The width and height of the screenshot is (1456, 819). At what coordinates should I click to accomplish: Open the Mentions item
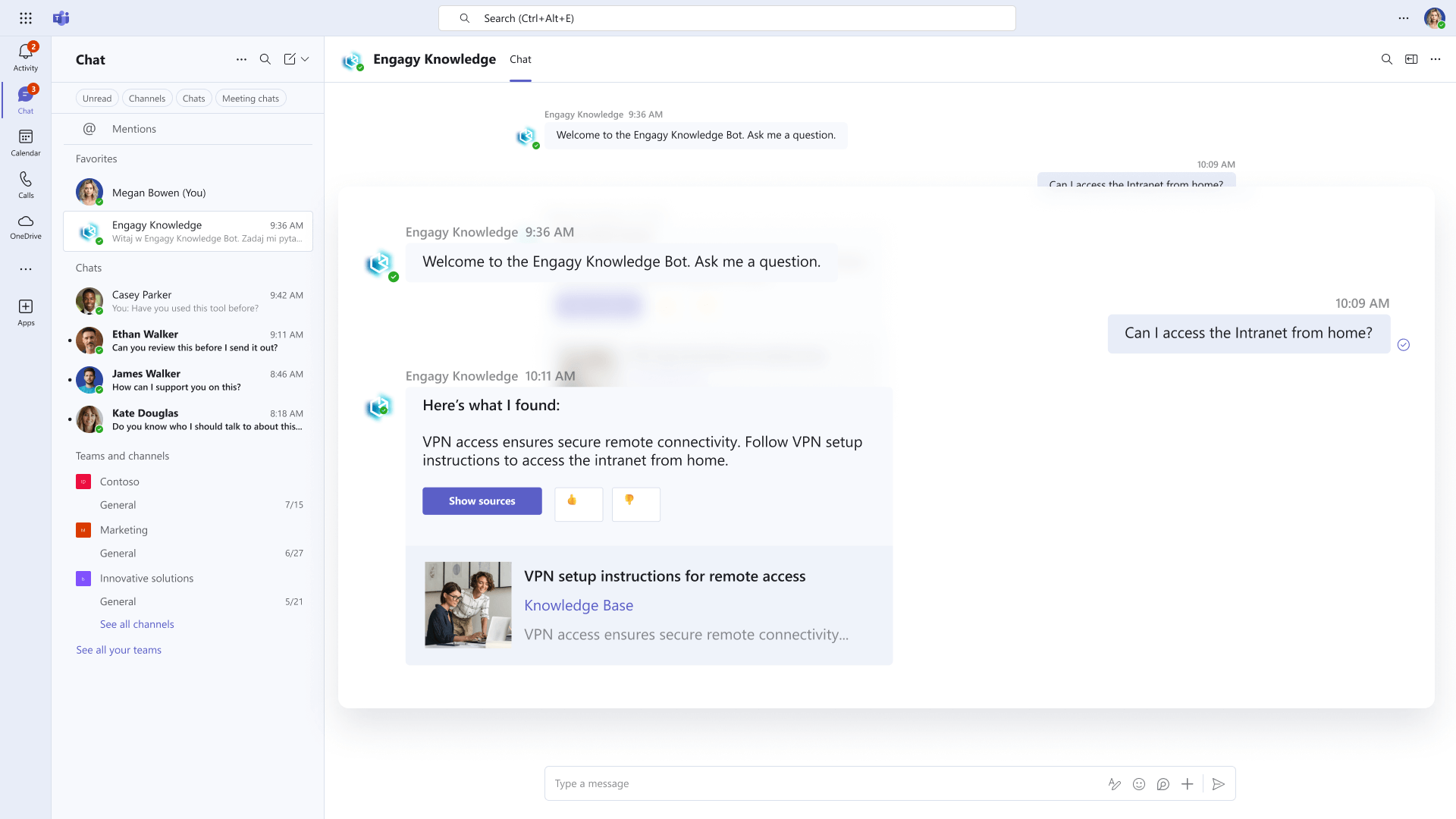point(133,129)
